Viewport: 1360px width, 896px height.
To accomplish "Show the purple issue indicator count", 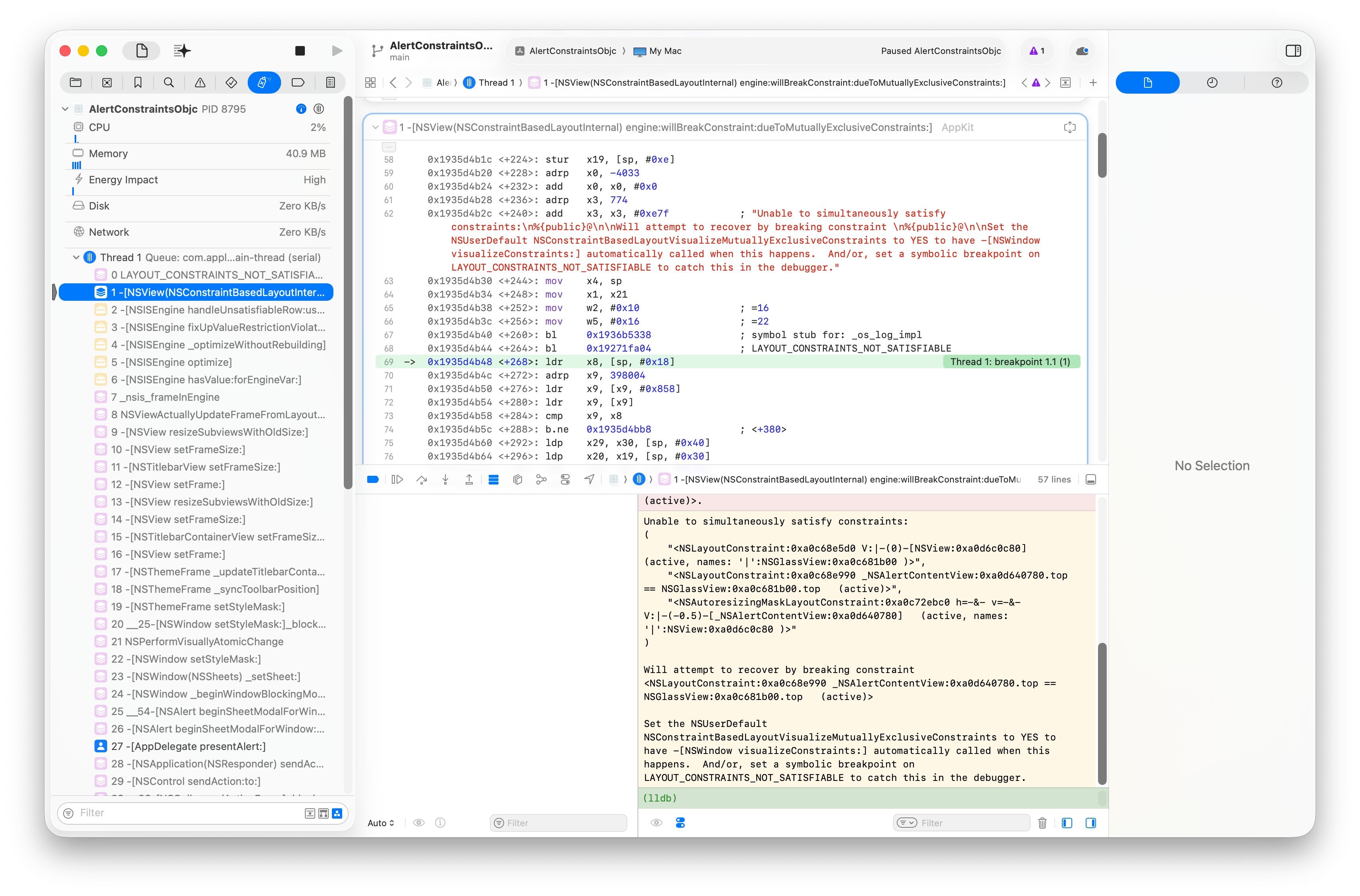I will click(1037, 51).
